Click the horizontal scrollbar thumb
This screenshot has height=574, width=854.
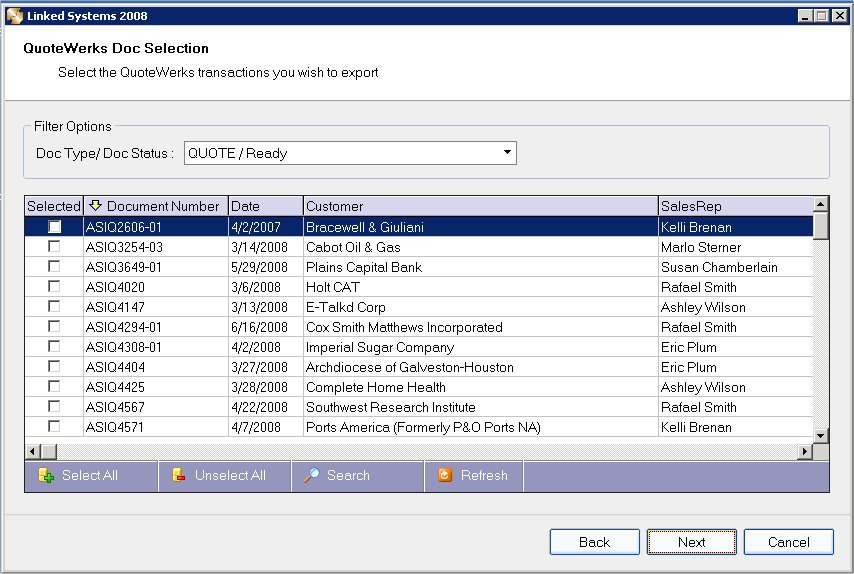pyautogui.click(x=49, y=451)
